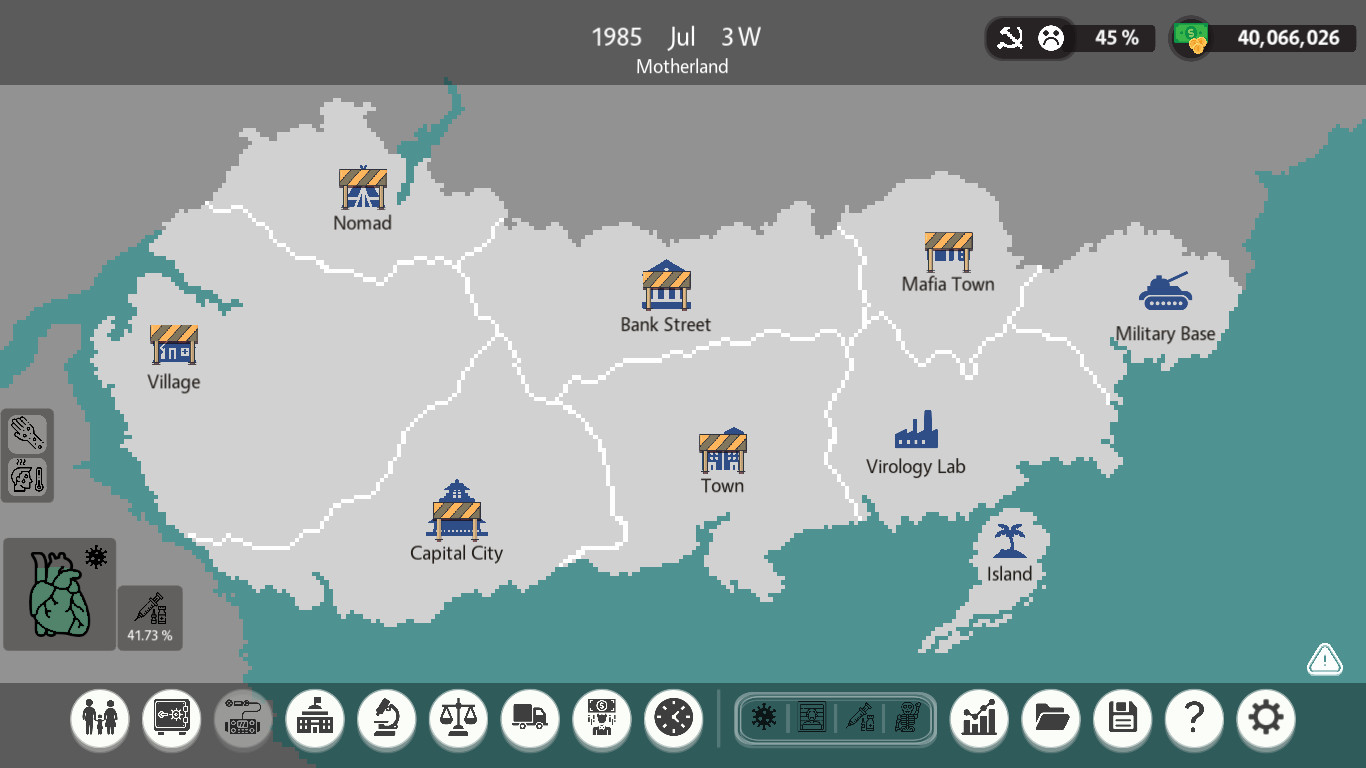The image size is (1366, 768).
Task: Click the vaccine progress 41.73 % indicator
Action: coord(150,617)
